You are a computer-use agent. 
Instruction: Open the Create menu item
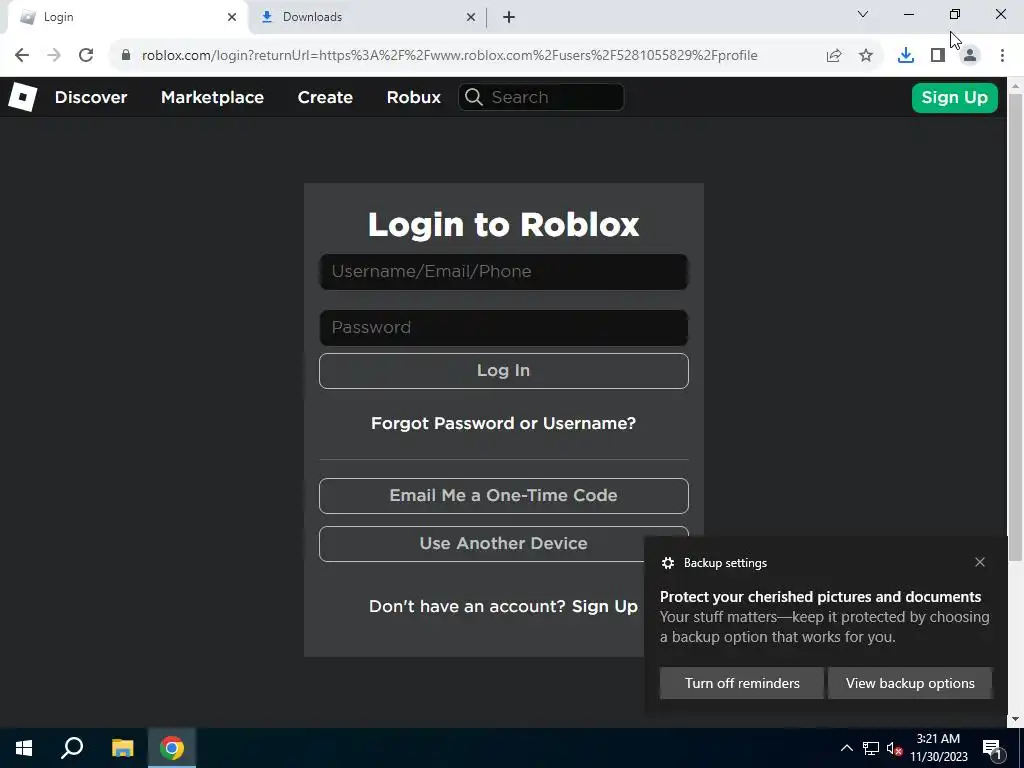pos(325,97)
